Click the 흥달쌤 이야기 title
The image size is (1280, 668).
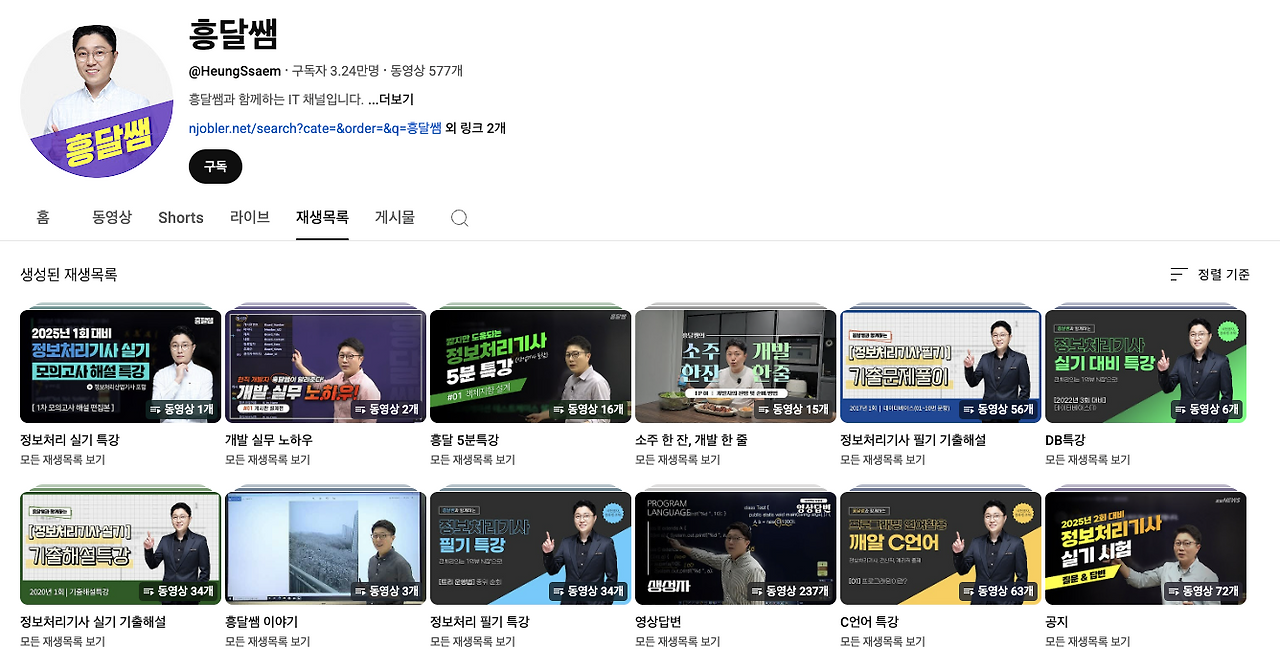pos(262,622)
